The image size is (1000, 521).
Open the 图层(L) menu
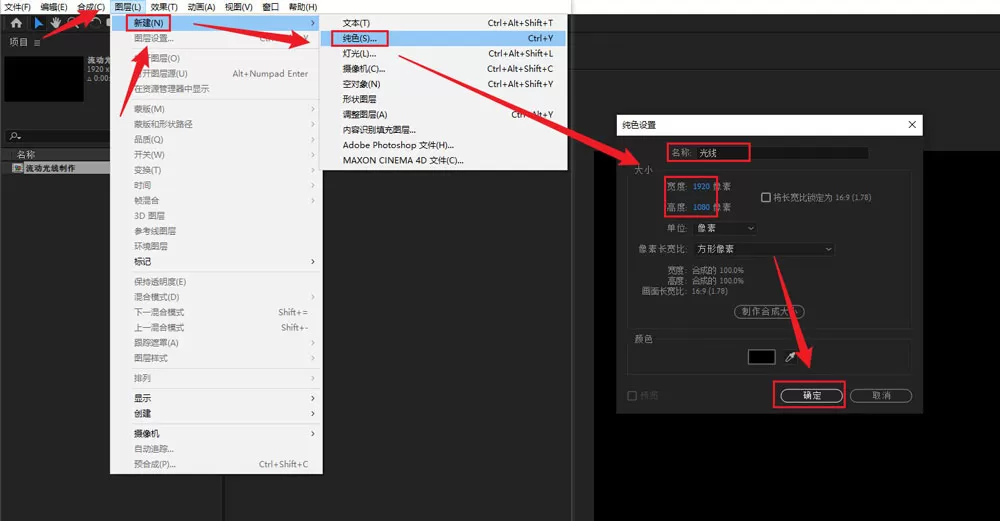(128, 7)
